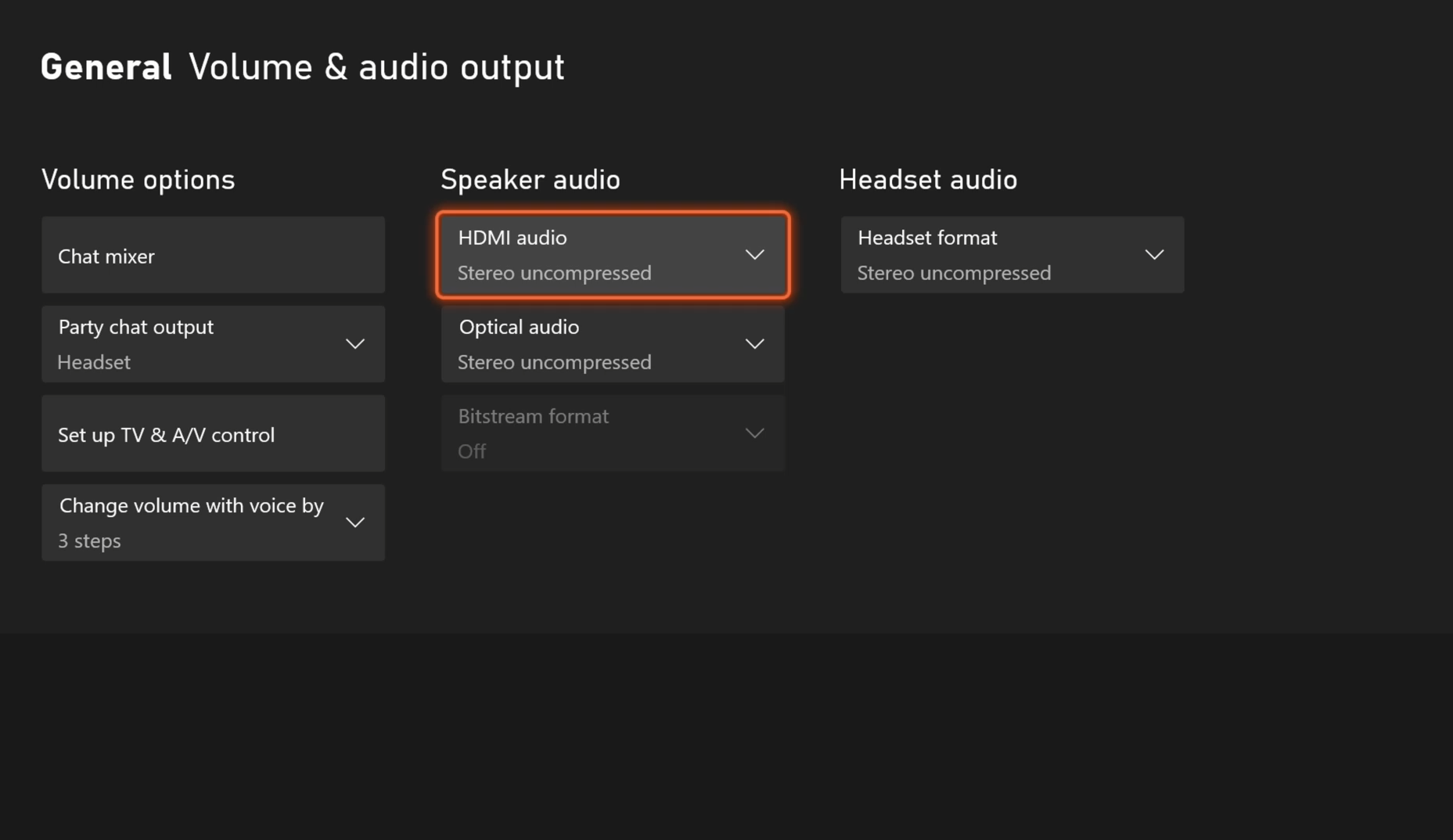Click the Headset format chevron arrow
The width and height of the screenshot is (1453, 840).
click(1155, 254)
